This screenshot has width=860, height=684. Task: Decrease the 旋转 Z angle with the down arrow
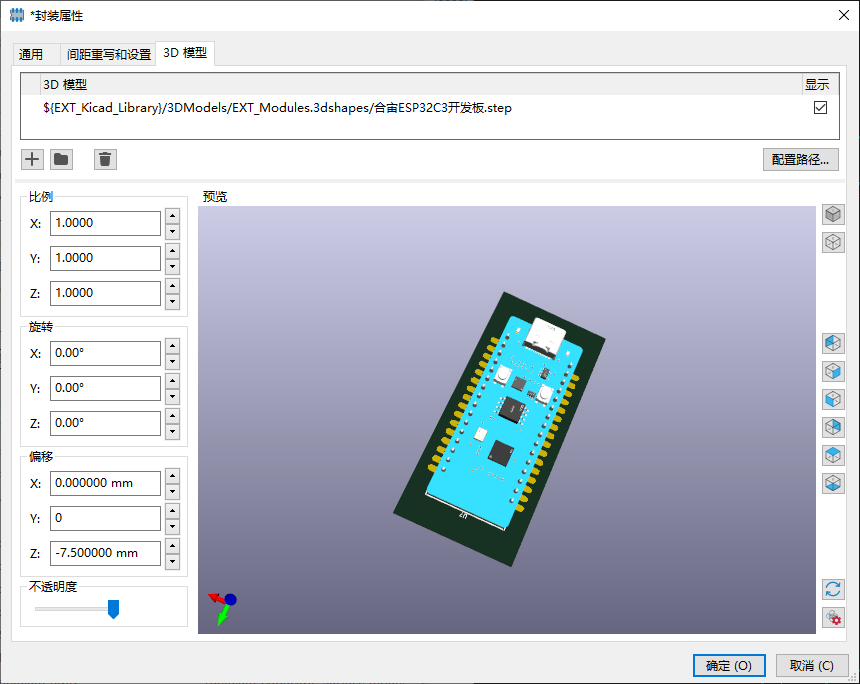172,430
